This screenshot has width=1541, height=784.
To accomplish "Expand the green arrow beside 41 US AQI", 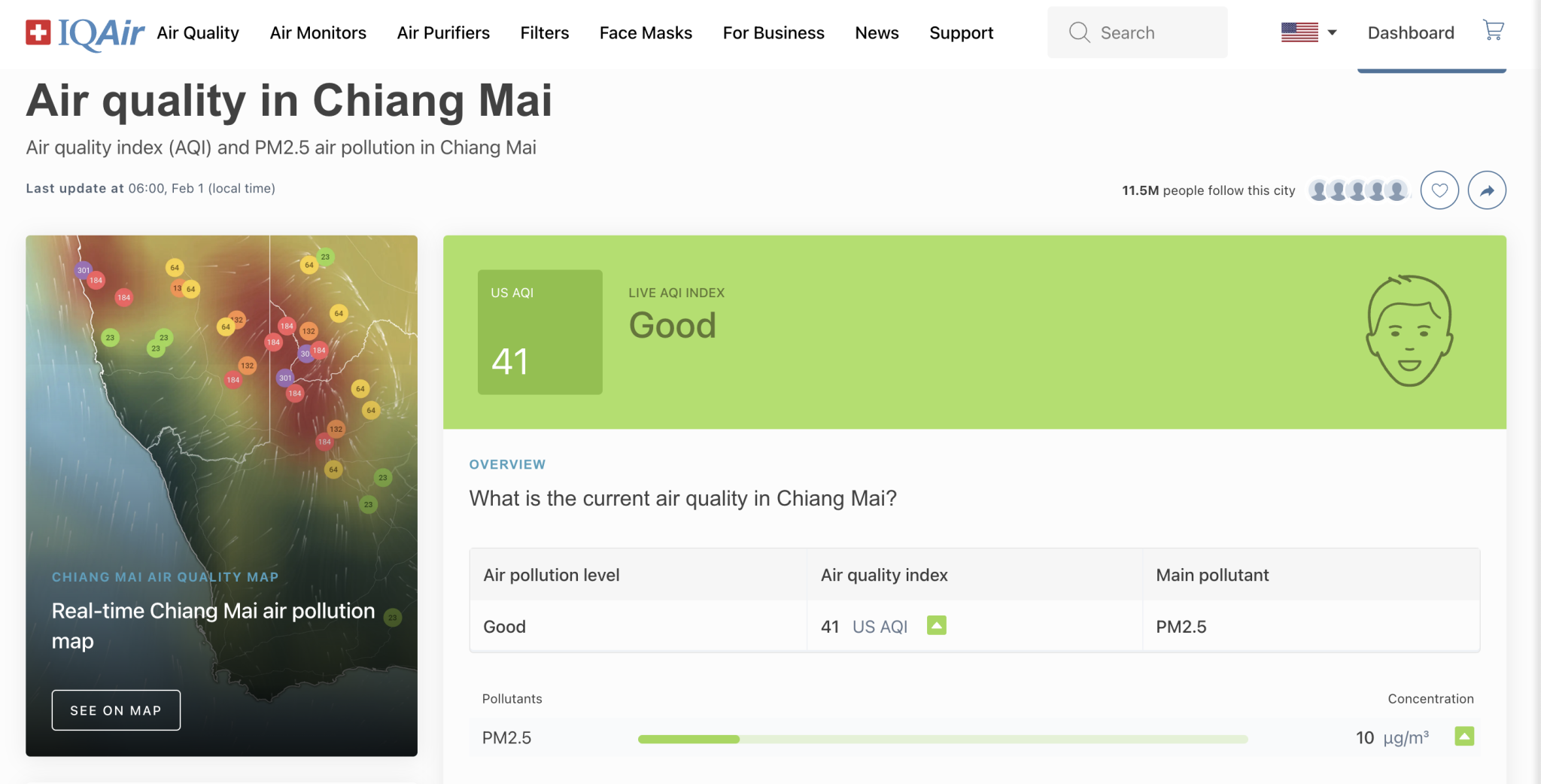I will click(x=937, y=625).
